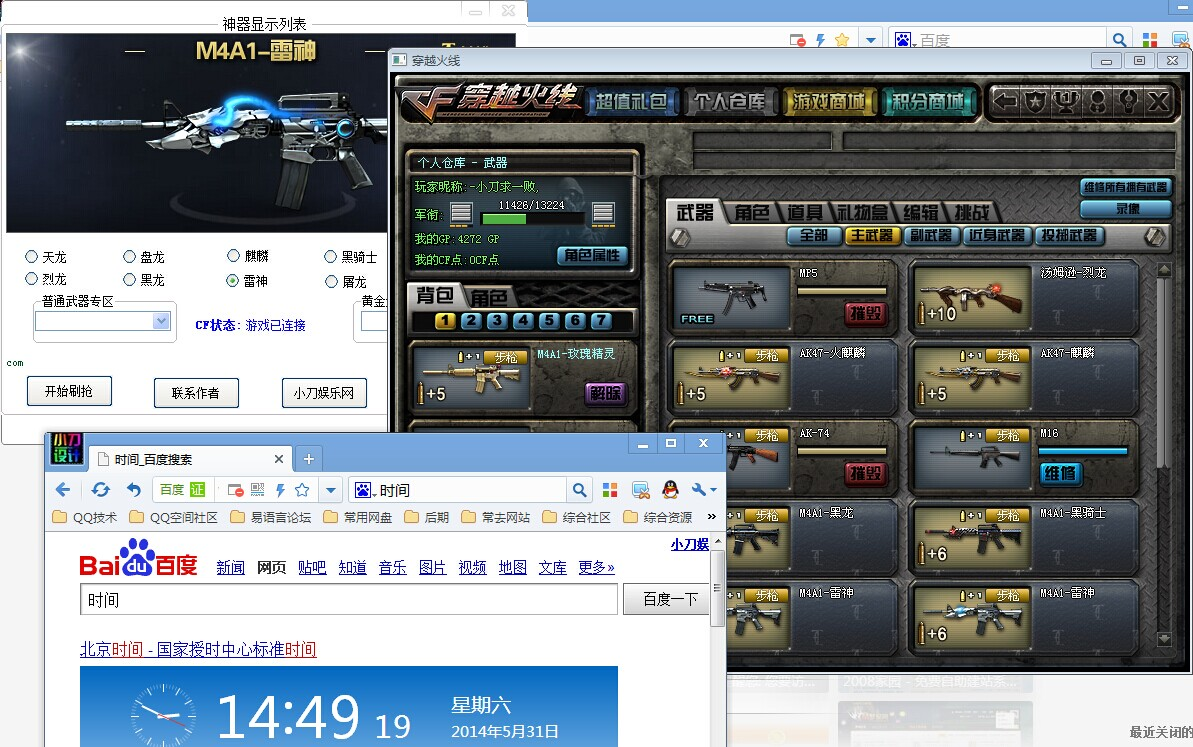Open trophy ranking icon in CrossFire top bar
The width and height of the screenshot is (1193, 747).
coord(1066,101)
